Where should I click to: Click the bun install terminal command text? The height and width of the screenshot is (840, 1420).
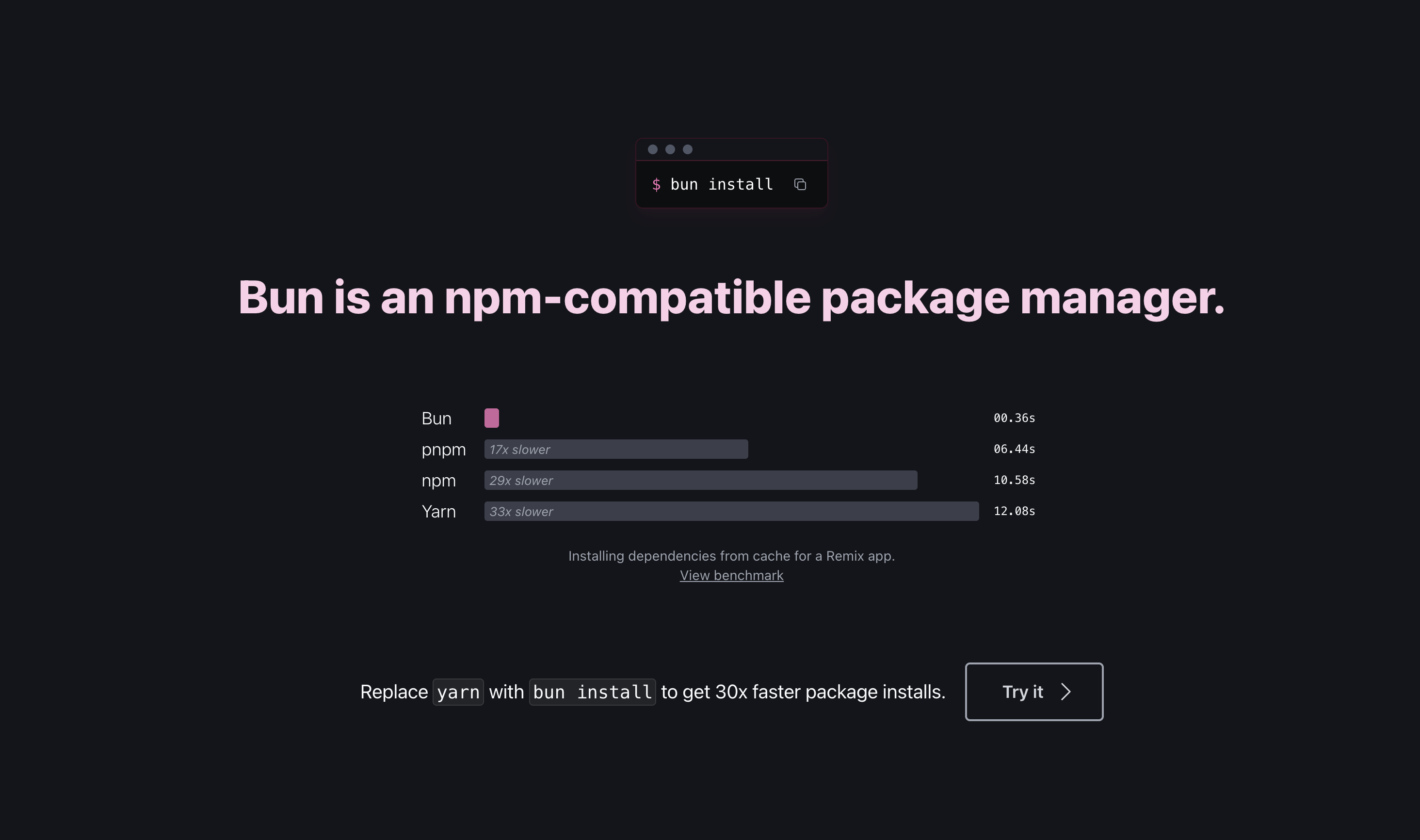click(x=721, y=184)
